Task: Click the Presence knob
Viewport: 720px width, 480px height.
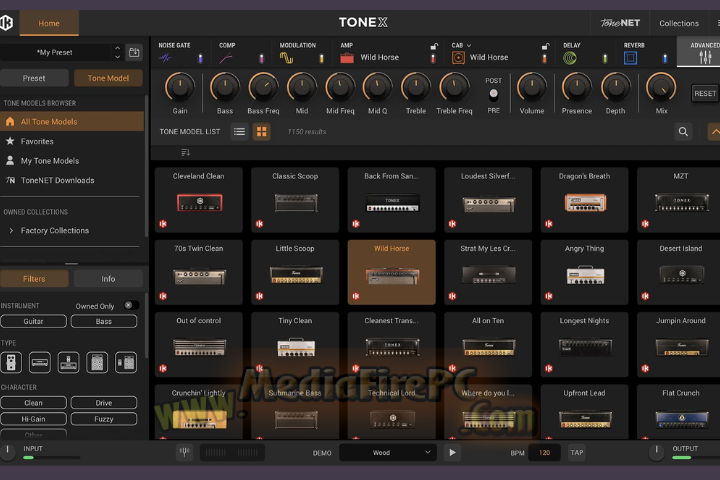Action: click(x=577, y=87)
